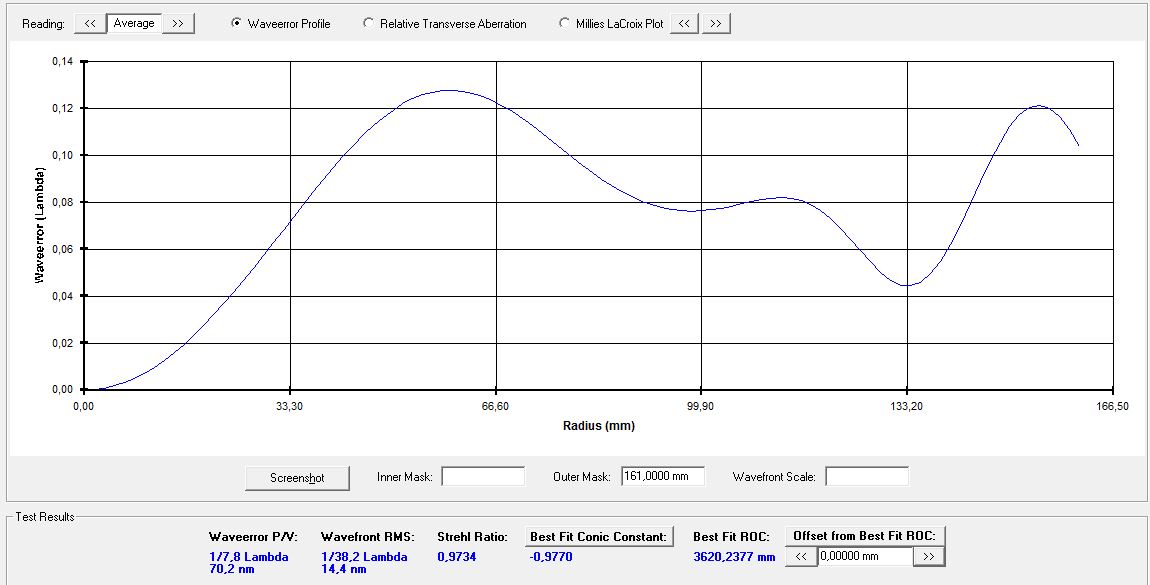Click the 66,60 x-axis tick label

pos(497,406)
